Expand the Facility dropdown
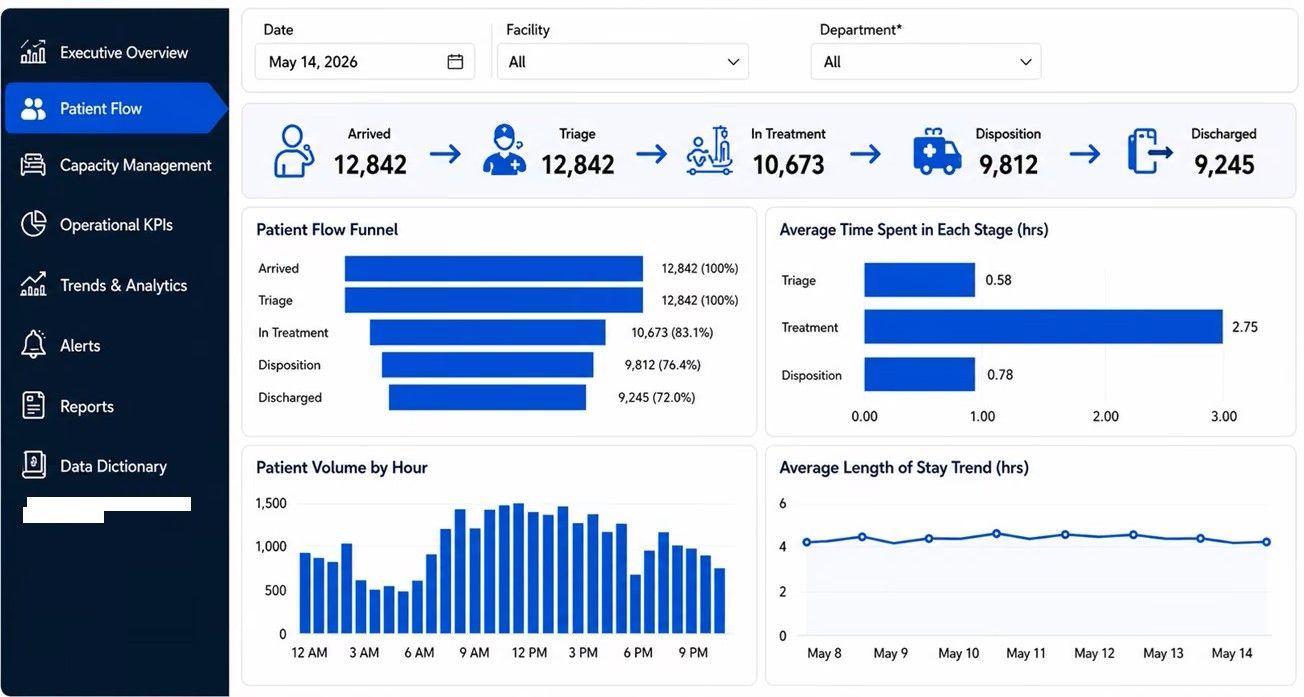1304x697 pixels. pos(623,62)
